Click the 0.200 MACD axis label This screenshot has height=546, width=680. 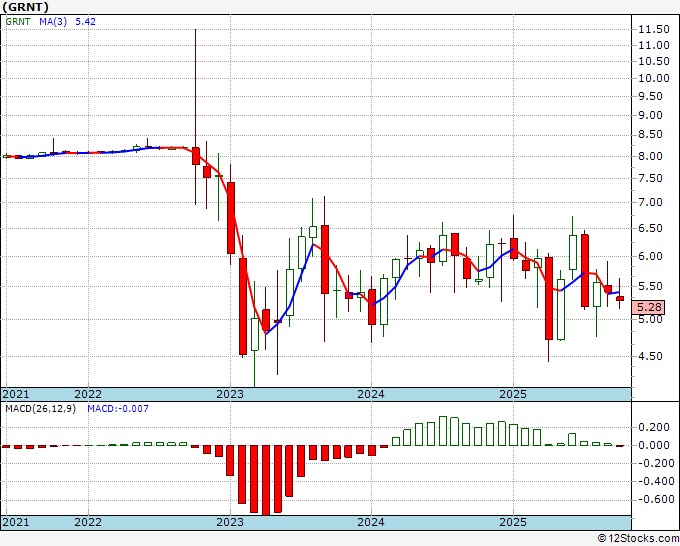pyautogui.click(x=654, y=428)
